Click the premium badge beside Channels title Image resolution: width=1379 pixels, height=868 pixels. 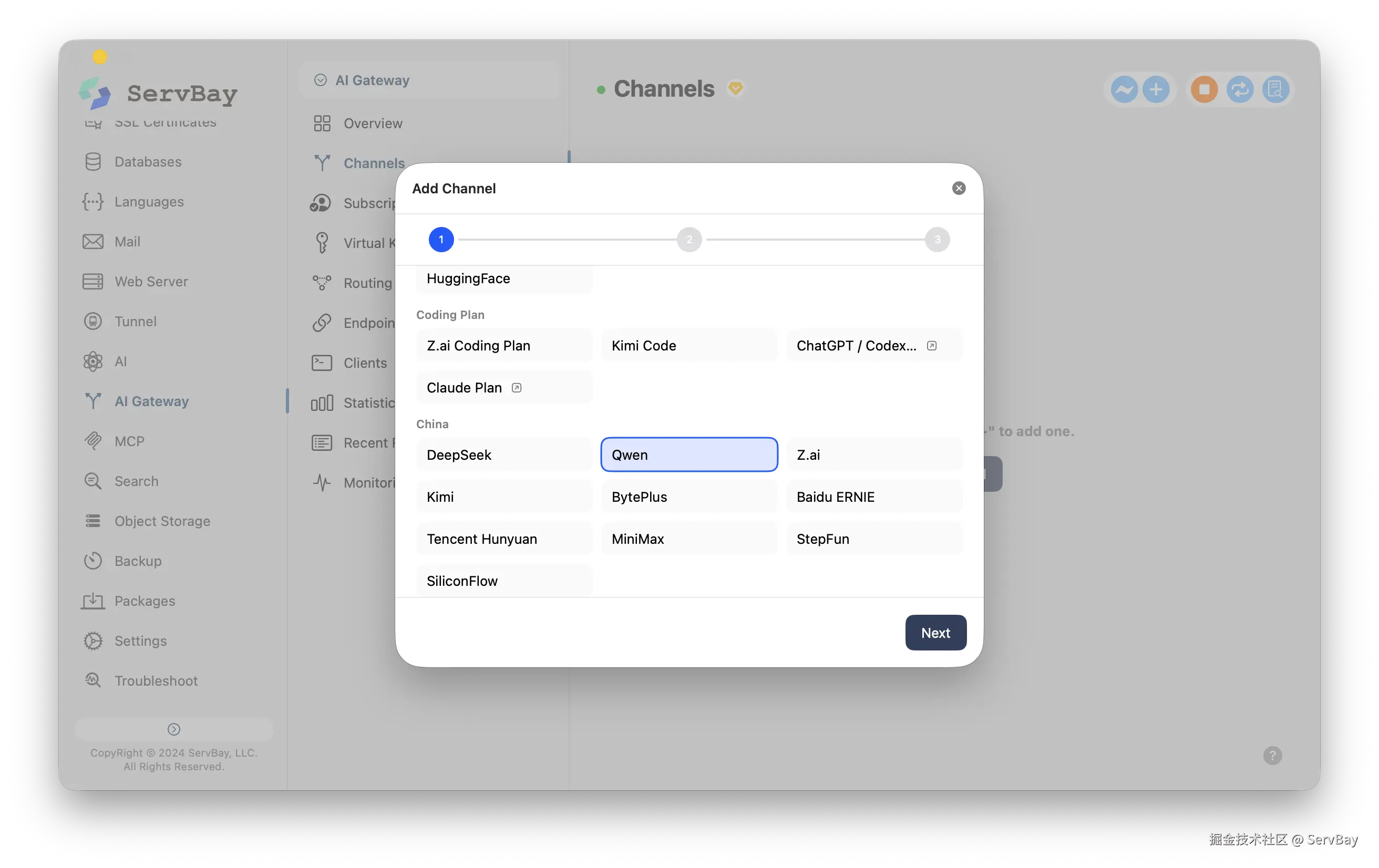coord(735,88)
